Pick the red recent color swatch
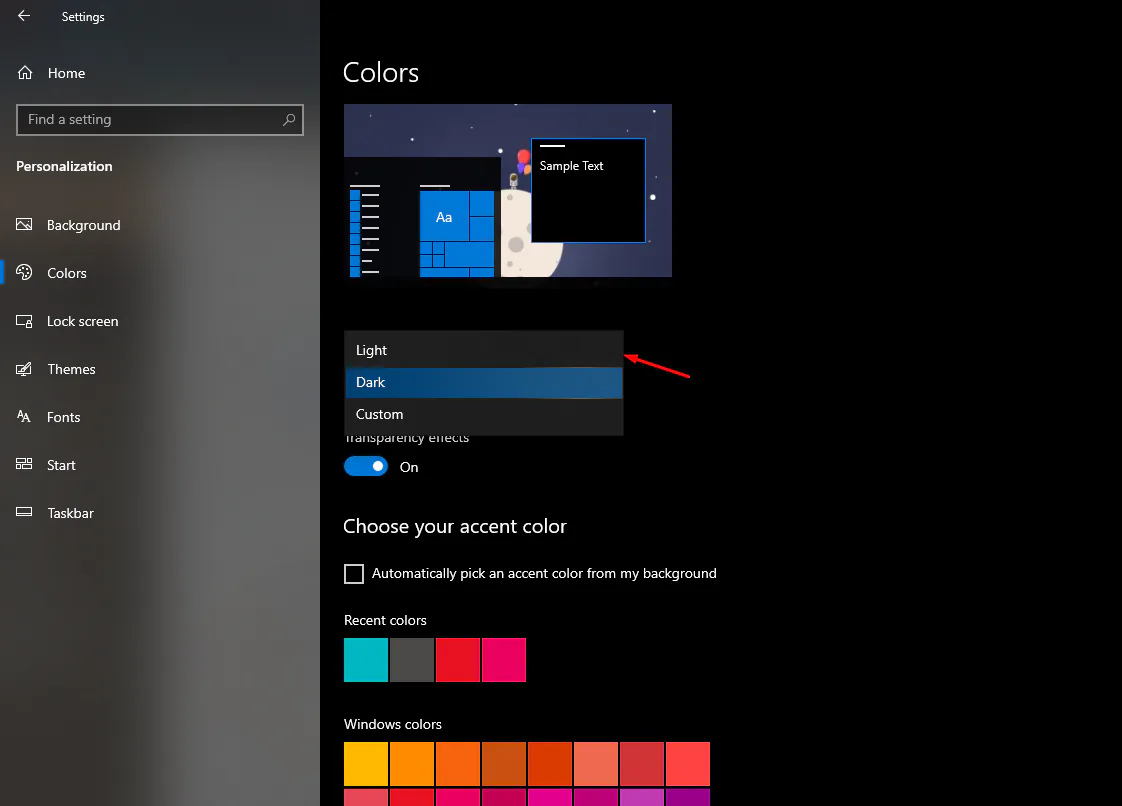Image resolution: width=1122 pixels, height=806 pixels. pyautogui.click(x=457, y=660)
